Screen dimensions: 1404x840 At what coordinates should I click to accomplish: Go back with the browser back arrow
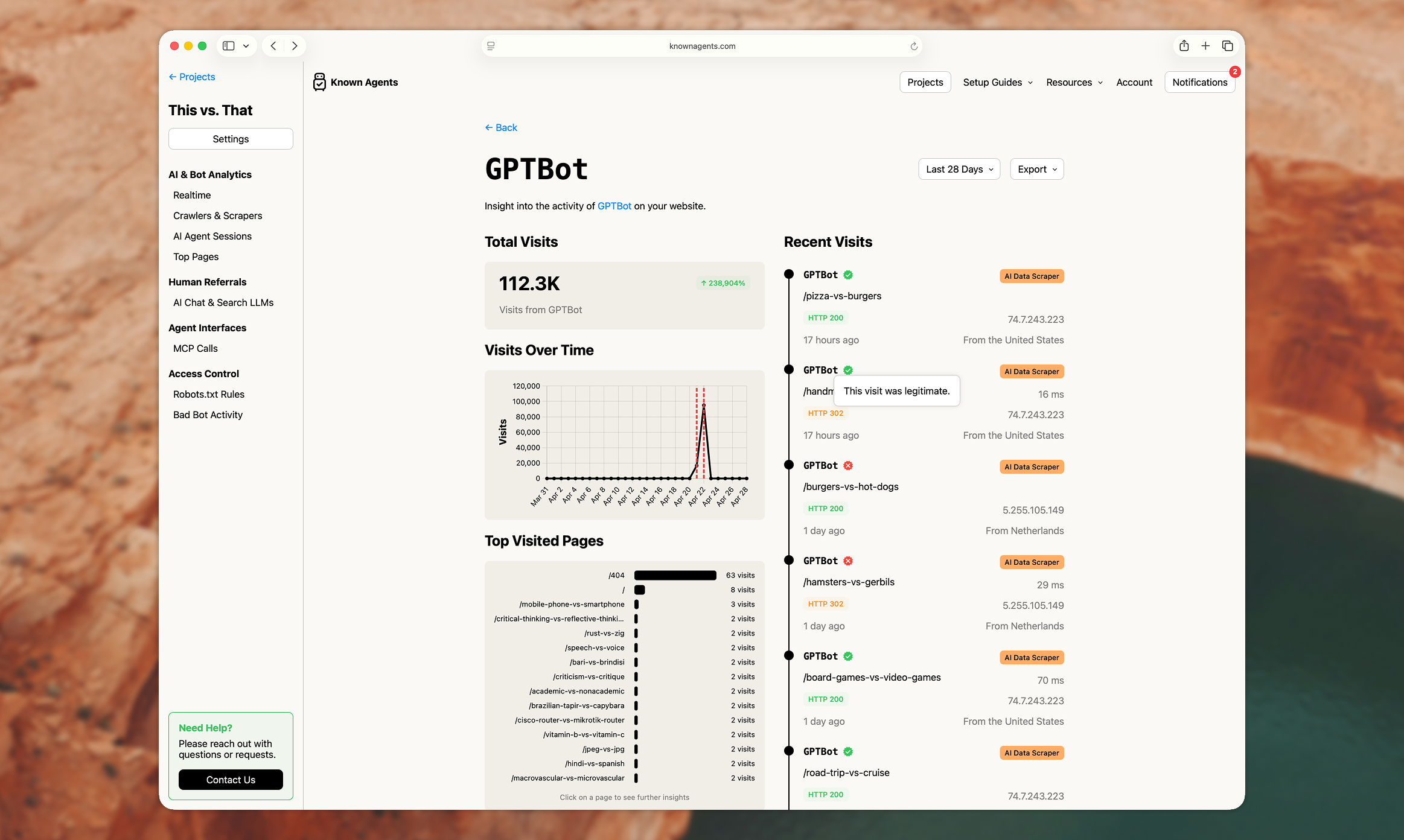tap(273, 46)
